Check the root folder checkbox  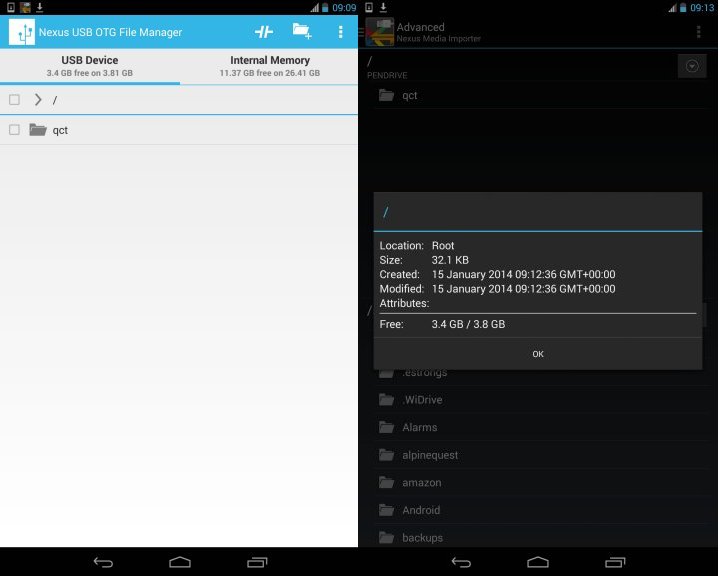[x=14, y=100]
